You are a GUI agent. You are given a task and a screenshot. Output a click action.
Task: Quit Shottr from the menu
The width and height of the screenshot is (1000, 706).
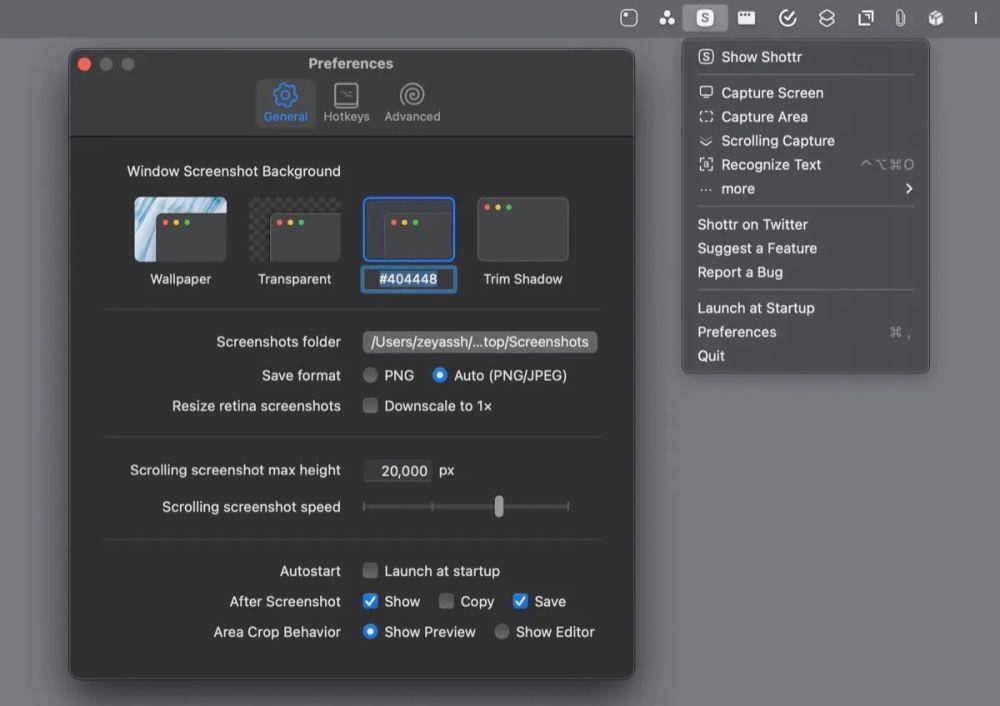pyautogui.click(x=805, y=356)
